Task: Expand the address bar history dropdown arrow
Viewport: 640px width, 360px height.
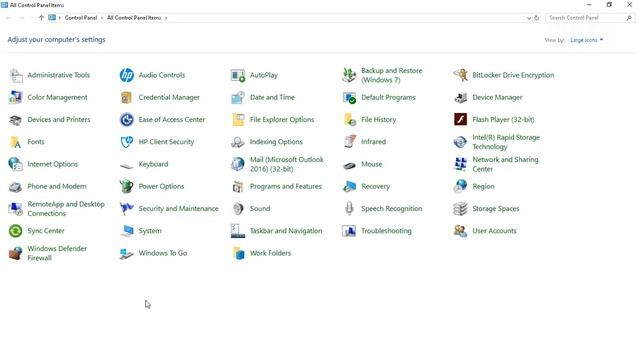Action: pos(529,18)
